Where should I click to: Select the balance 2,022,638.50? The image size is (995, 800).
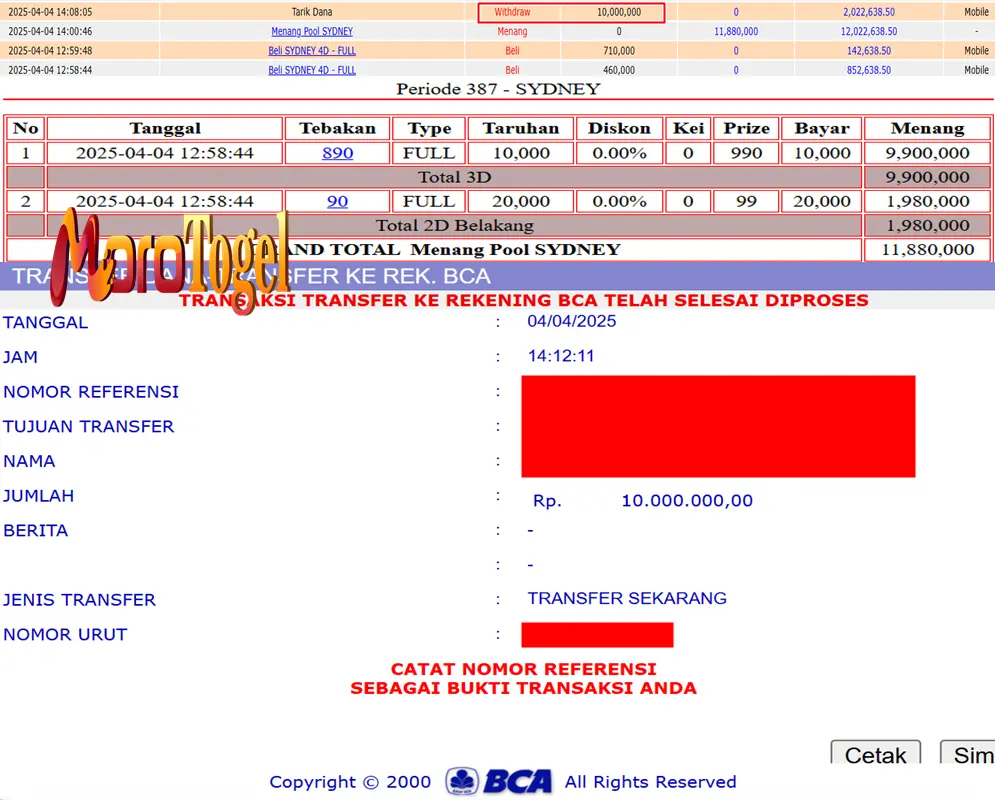point(869,12)
